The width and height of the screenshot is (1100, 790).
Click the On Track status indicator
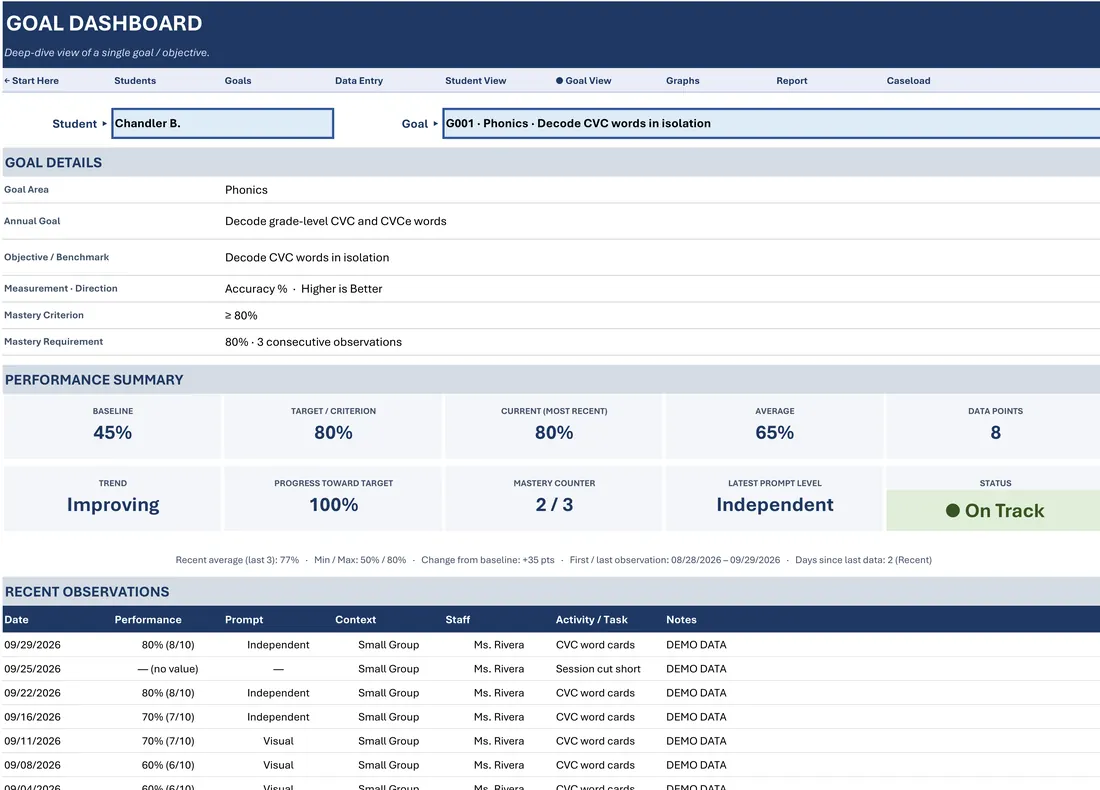[995, 511]
